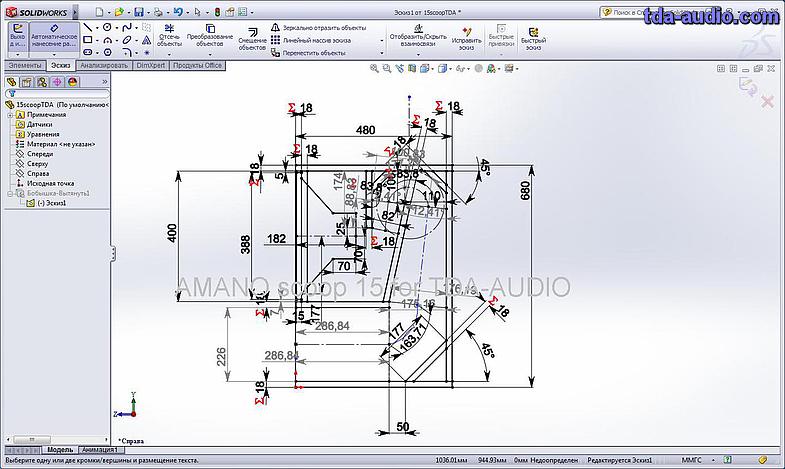Click the Undo arrow icon

click(177, 12)
